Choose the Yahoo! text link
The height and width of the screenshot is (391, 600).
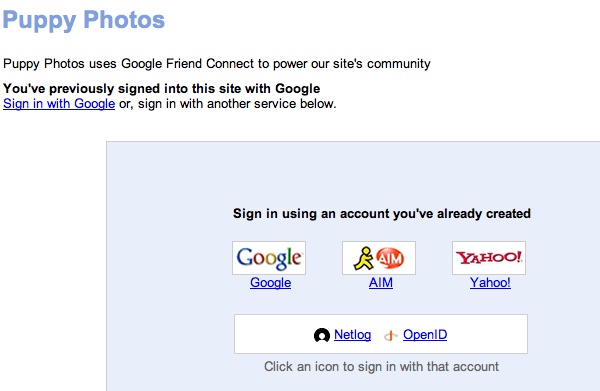[490, 282]
